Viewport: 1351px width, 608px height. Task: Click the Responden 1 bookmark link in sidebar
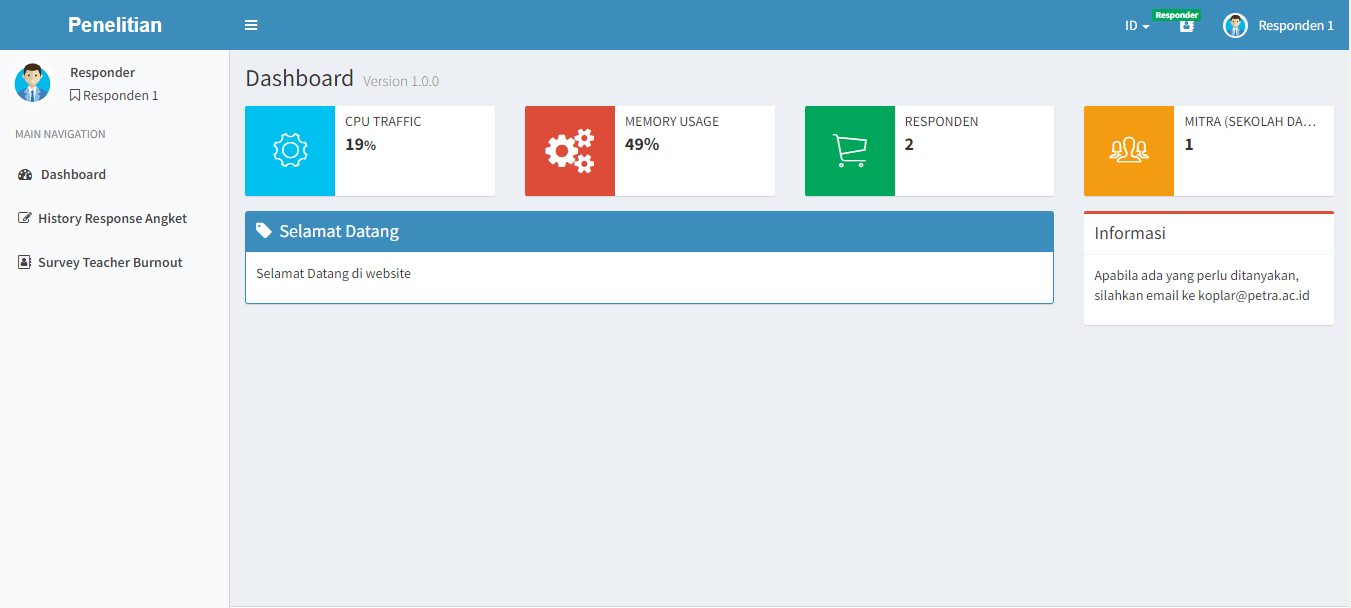(114, 96)
